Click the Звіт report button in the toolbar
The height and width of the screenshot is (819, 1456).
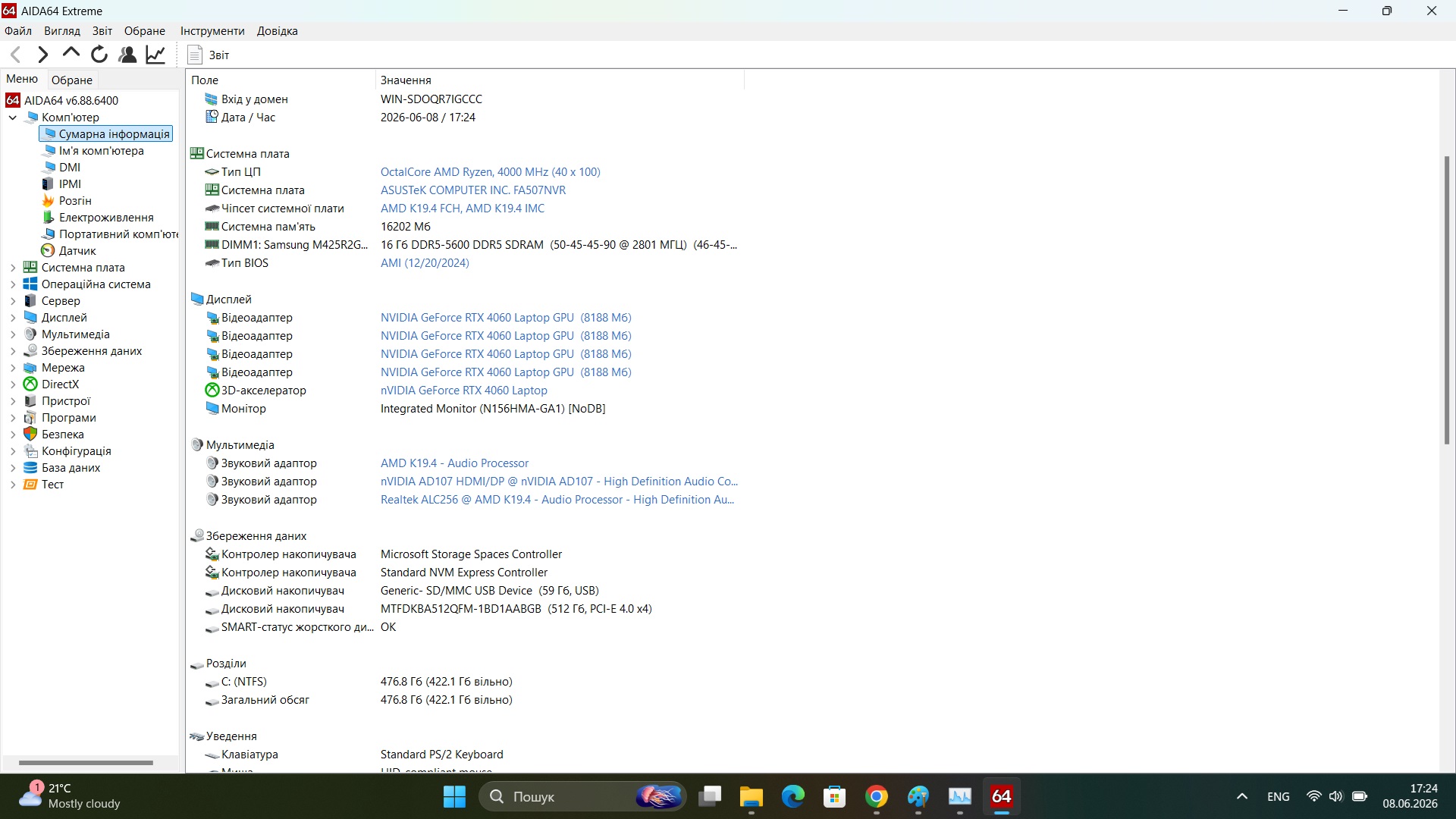[209, 55]
